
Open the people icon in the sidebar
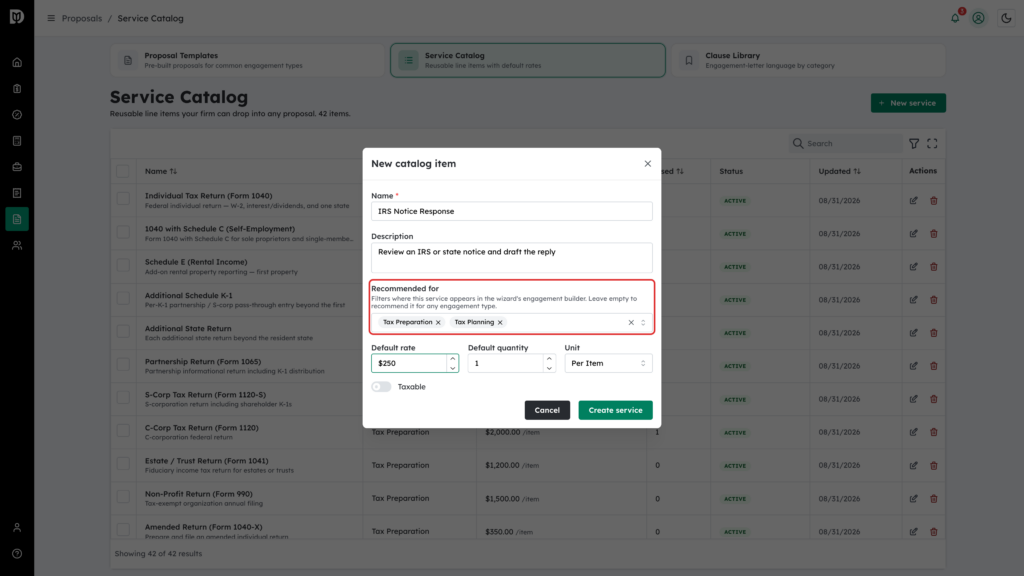tap(17, 246)
